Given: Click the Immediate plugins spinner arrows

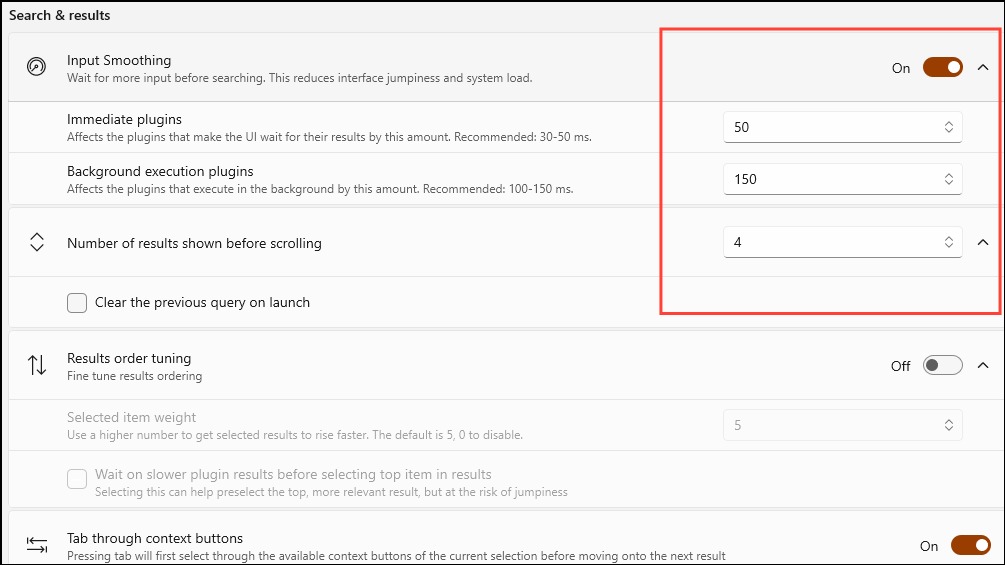Looking at the screenshot, I should [x=949, y=127].
